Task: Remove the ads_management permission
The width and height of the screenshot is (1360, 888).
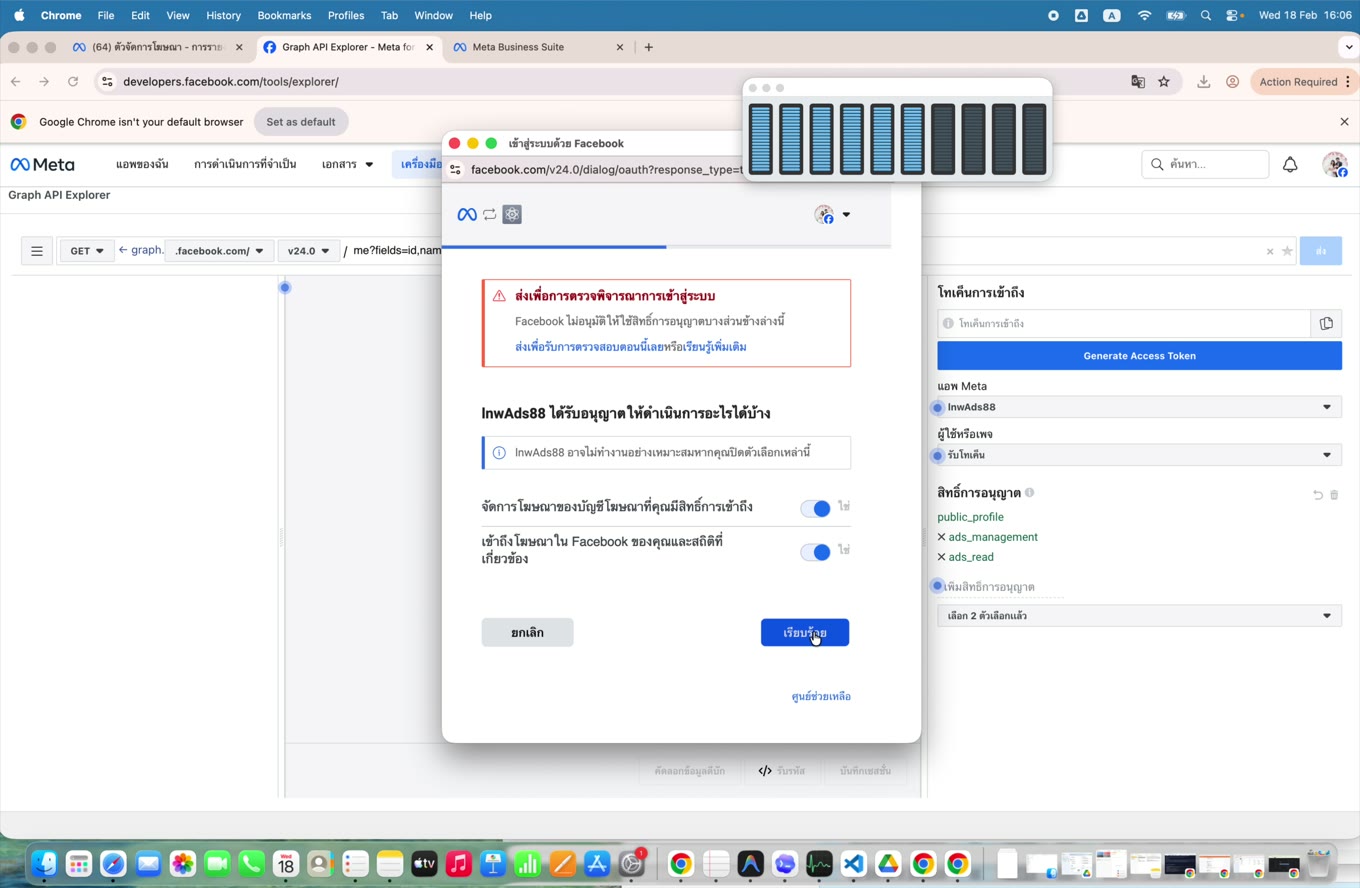Action: tap(941, 537)
